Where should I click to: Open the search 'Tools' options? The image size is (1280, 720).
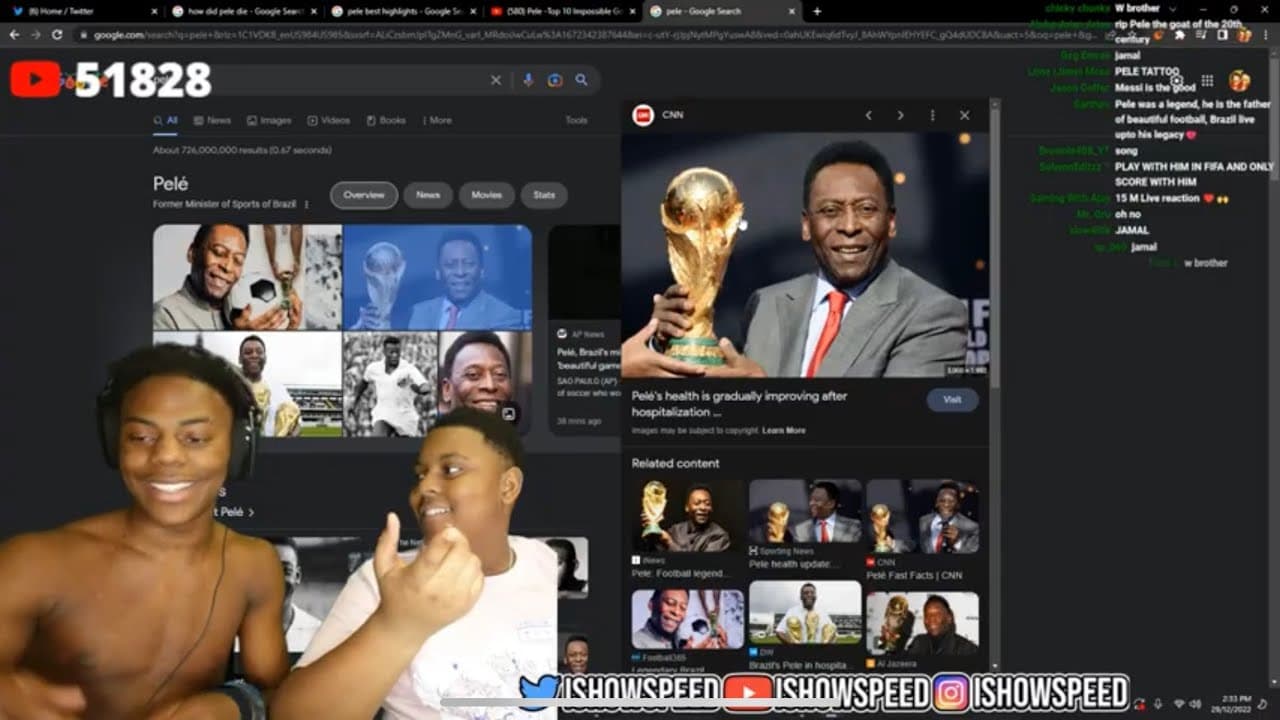coord(576,120)
